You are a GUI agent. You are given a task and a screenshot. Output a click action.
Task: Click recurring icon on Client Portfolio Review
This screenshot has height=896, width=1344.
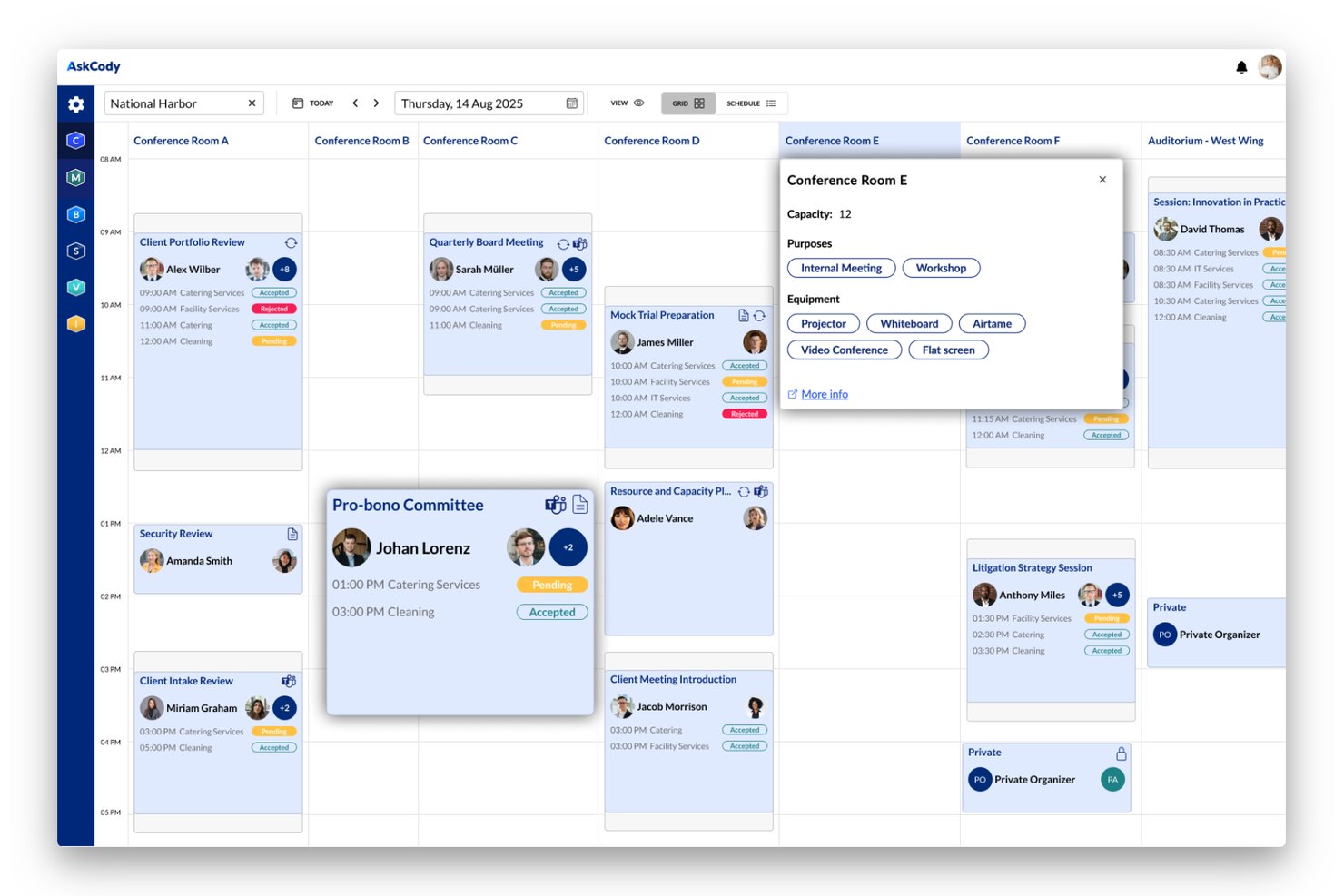click(291, 243)
